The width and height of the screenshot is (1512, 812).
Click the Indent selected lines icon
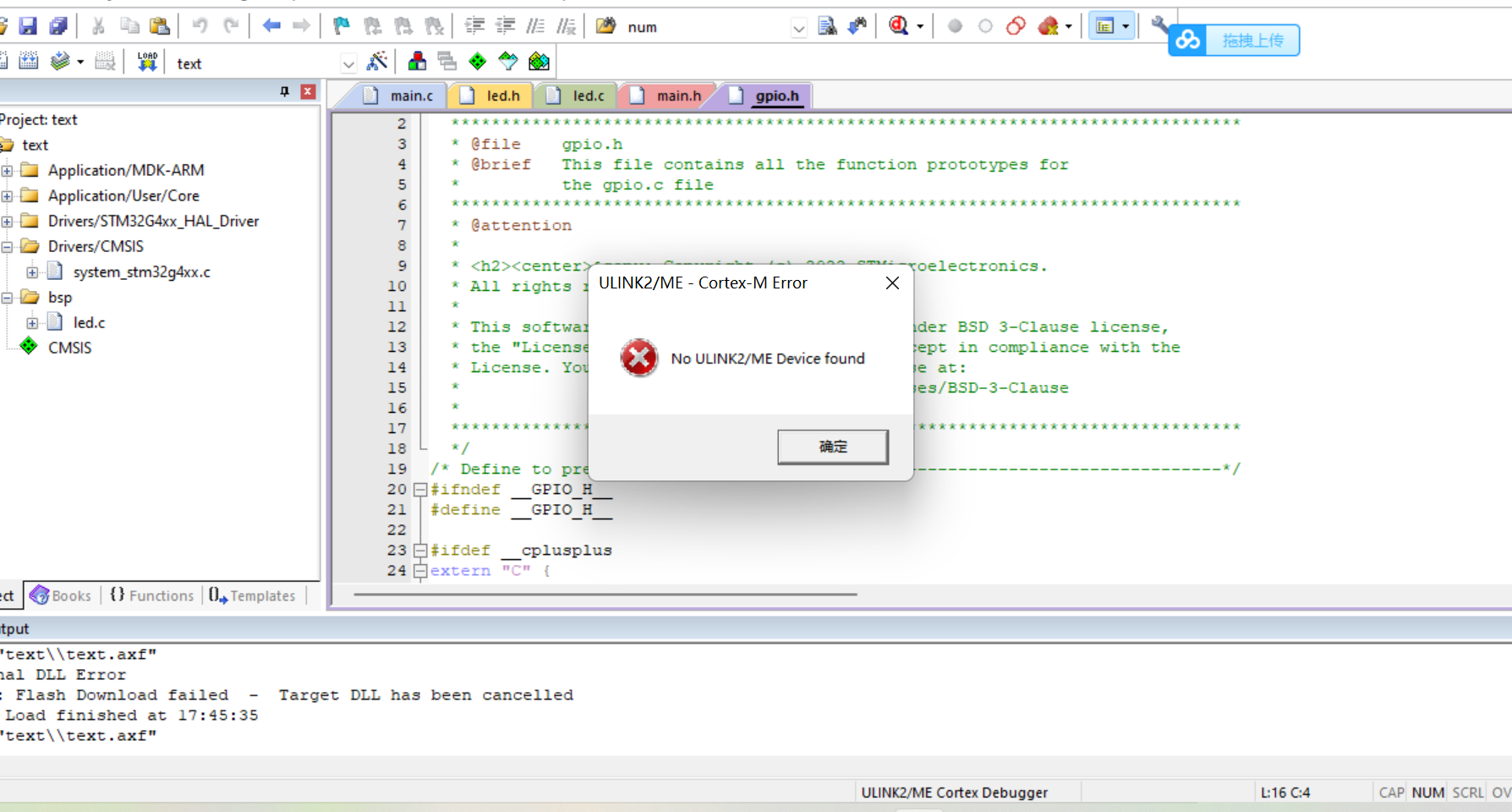pos(474,26)
